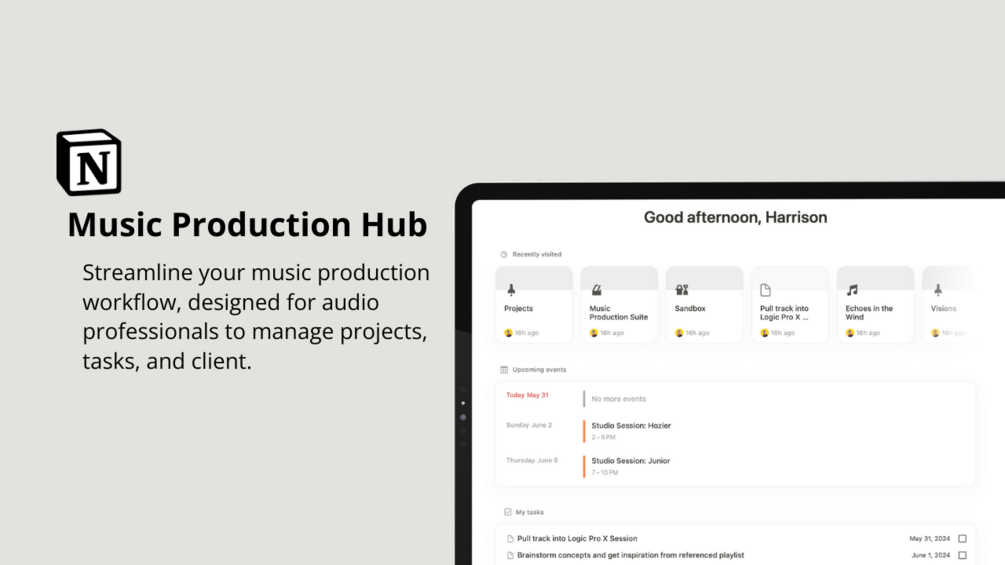The image size is (1005, 565).
Task: Click the page icon on Pull track card
Action: tap(765, 290)
